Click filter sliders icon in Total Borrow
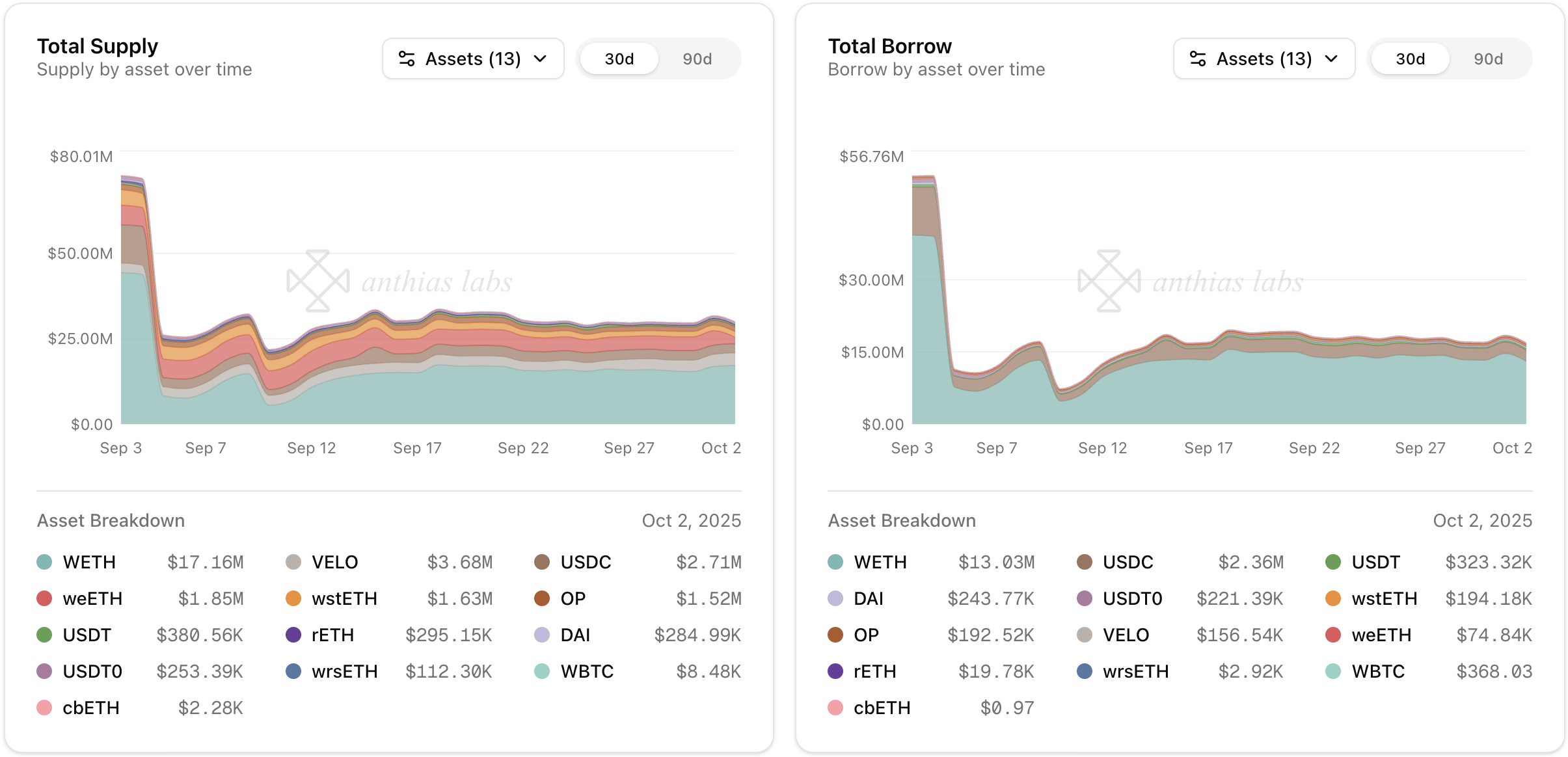 click(1198, 59)
